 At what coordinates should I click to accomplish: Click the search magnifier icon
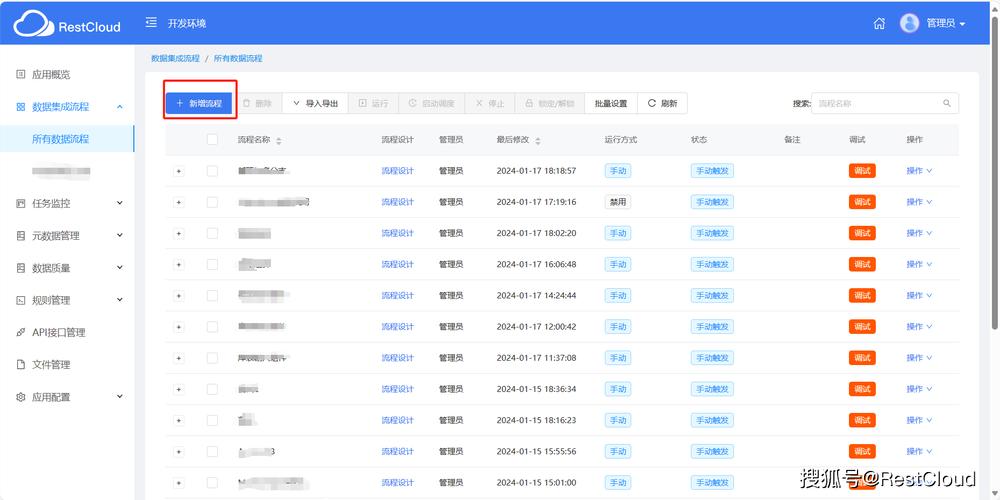(x=947, y=103)
